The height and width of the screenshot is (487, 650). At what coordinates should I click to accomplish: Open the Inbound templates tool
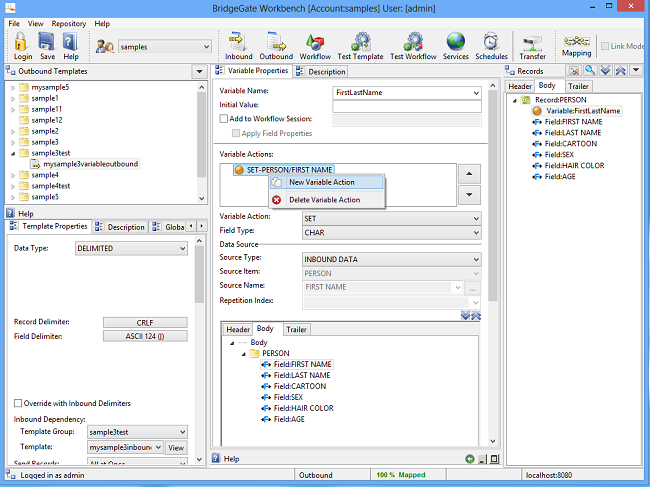point(238,46)
